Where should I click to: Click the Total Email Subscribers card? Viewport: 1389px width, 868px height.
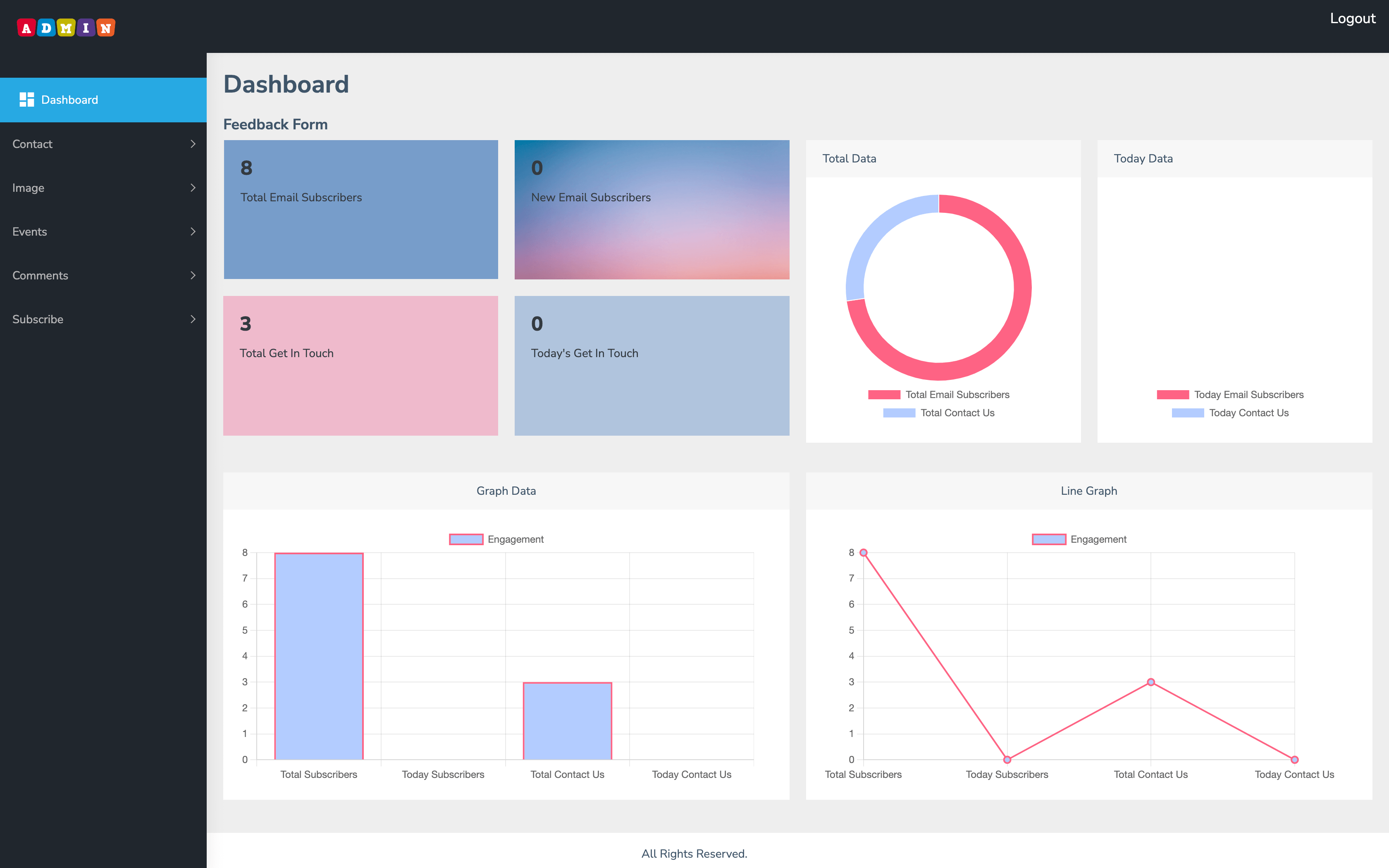pyautogui.click(x=360, y=210)
